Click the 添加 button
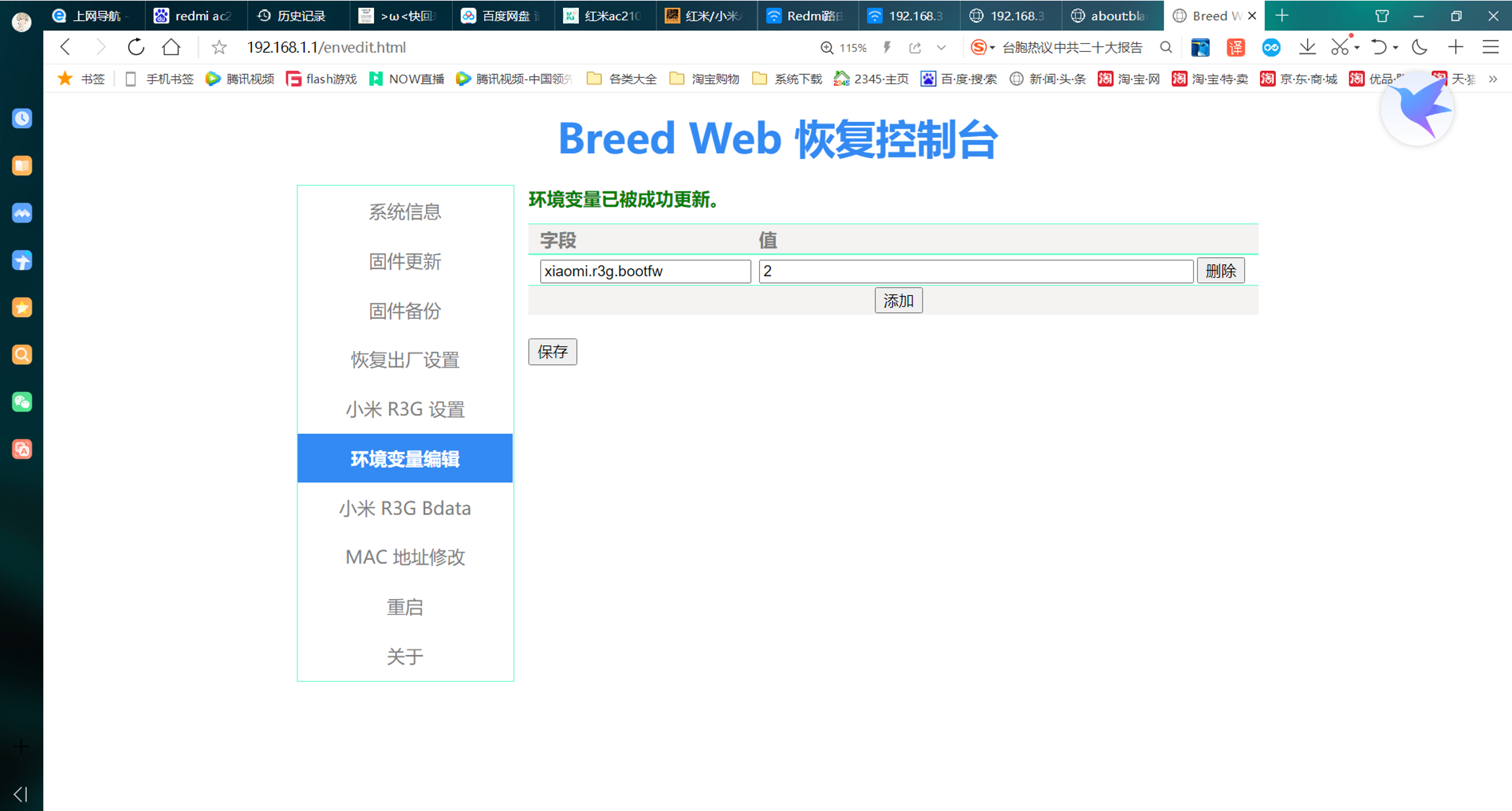This screenshot has width=1512, height=811. 898,301
